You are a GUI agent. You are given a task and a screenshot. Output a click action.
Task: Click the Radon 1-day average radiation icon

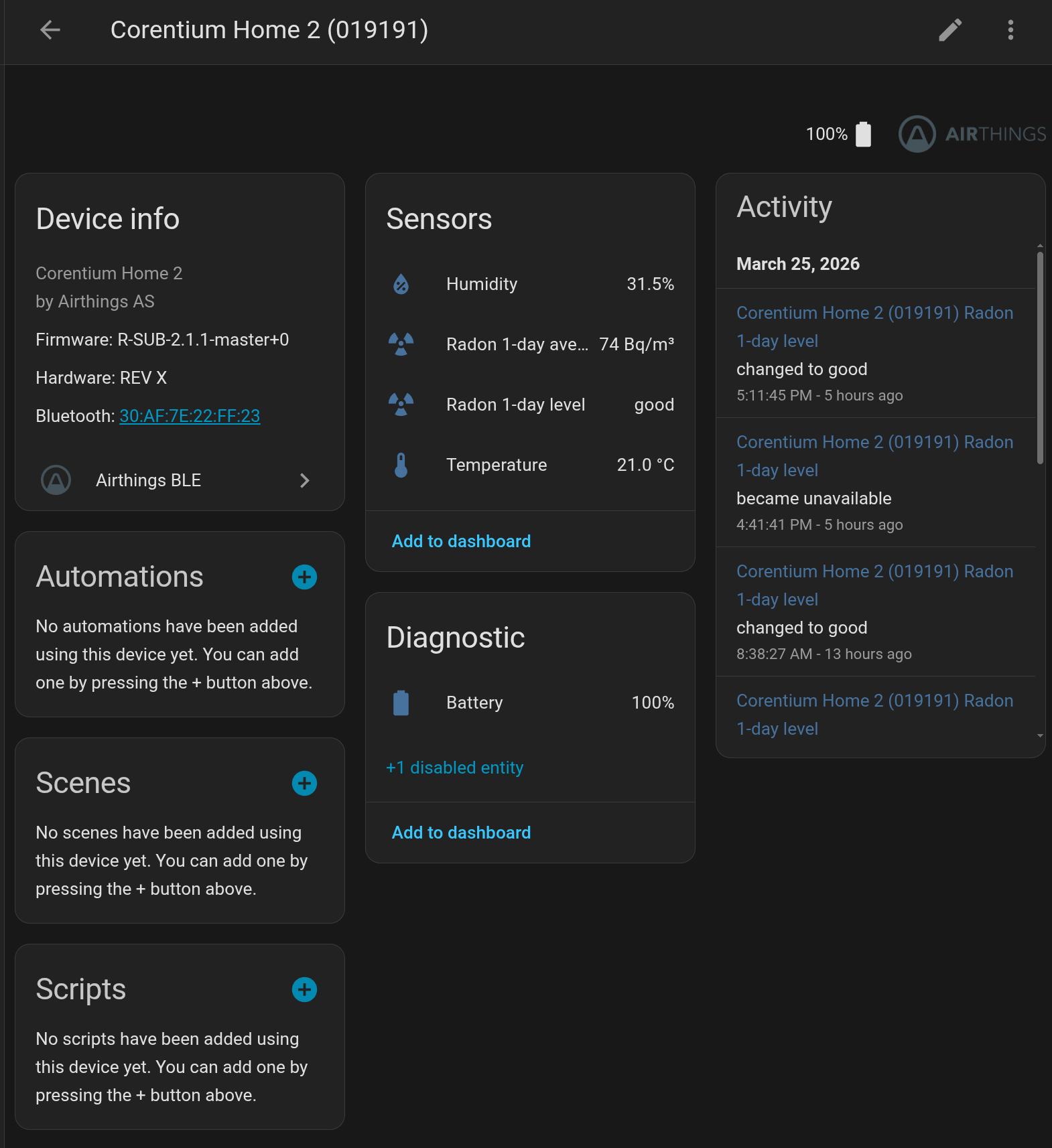coord(401,344)
